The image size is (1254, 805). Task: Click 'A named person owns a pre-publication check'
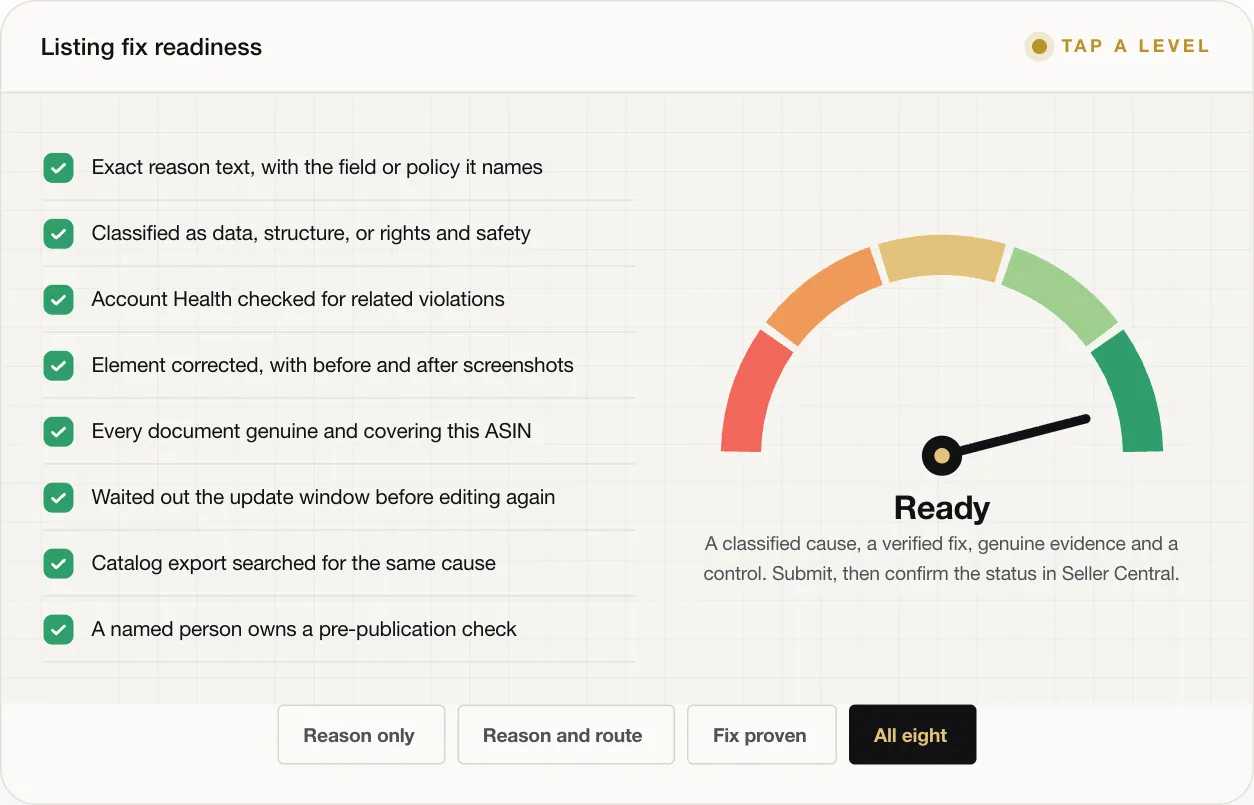point(304,629)
